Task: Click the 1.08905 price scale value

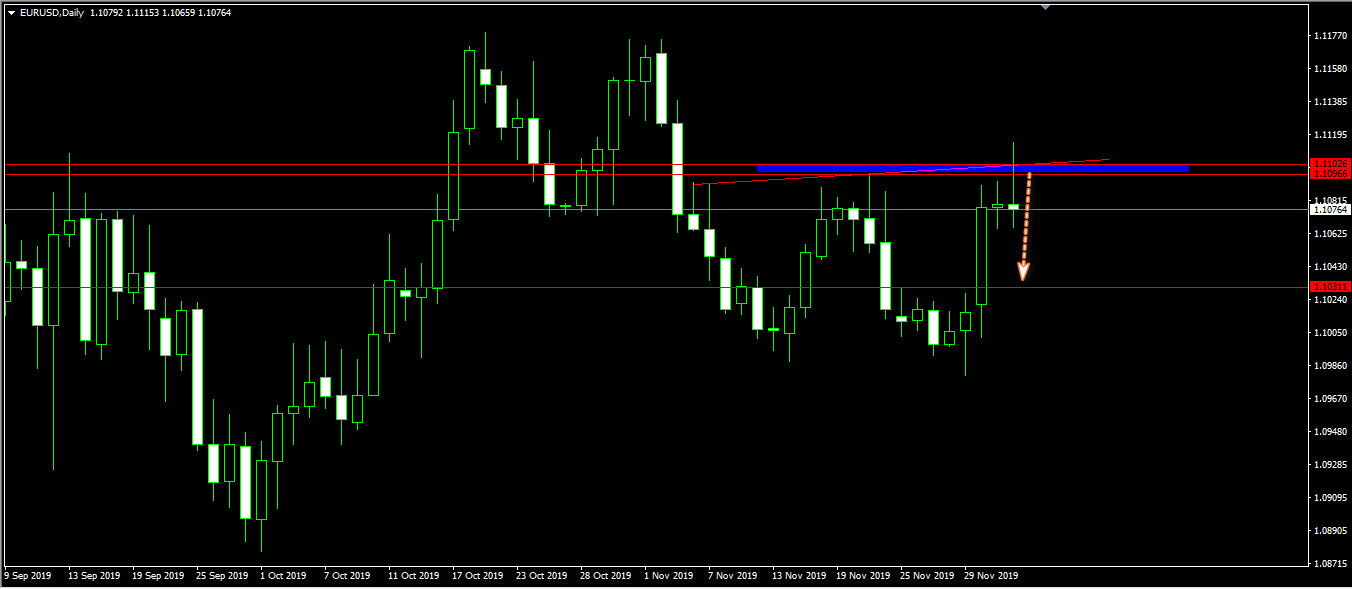Action: pyautogui.click(x=1332, y=531)
